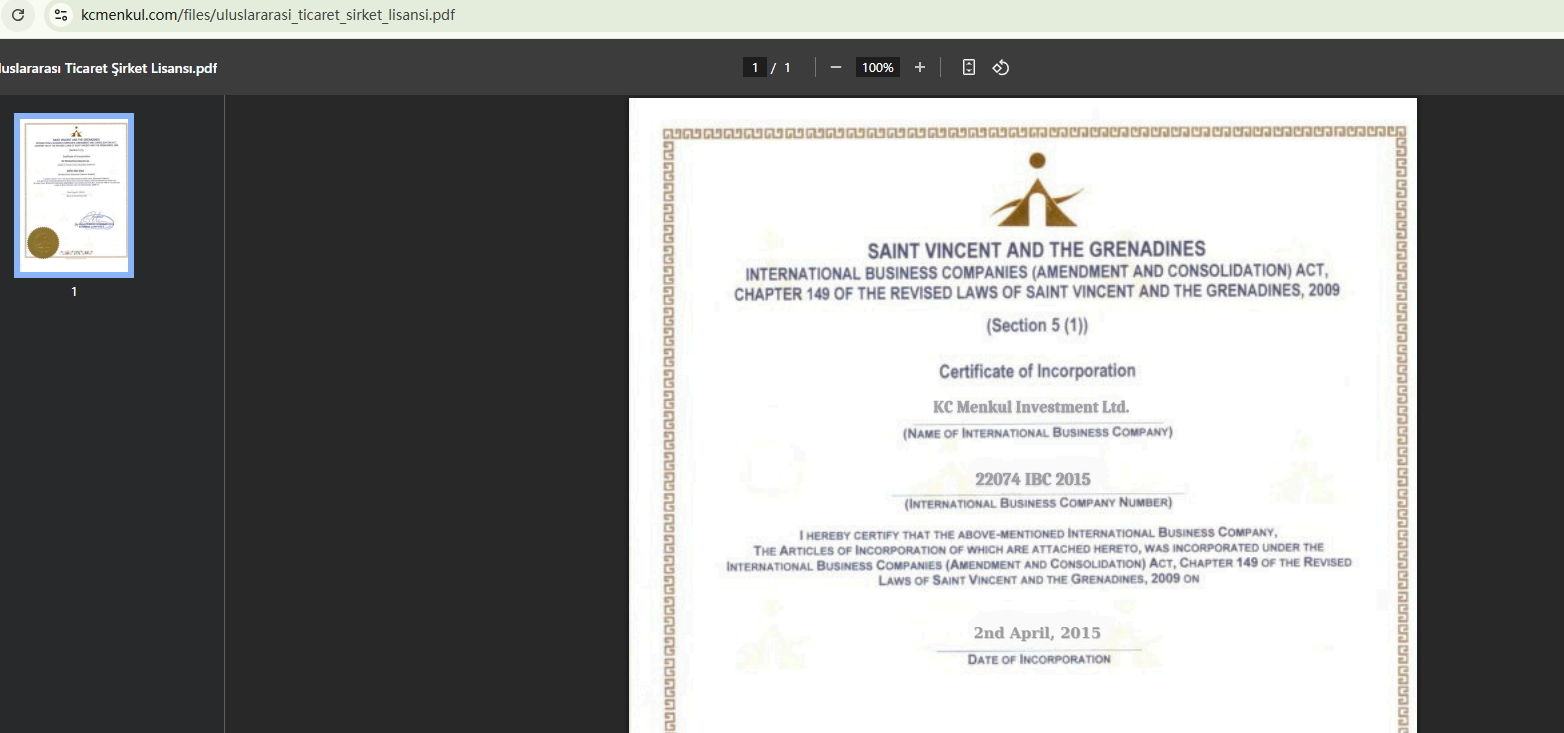The image size is (1564, 733).
Task: Click the zoom out minus icon
Action: (x=836, y=67)
